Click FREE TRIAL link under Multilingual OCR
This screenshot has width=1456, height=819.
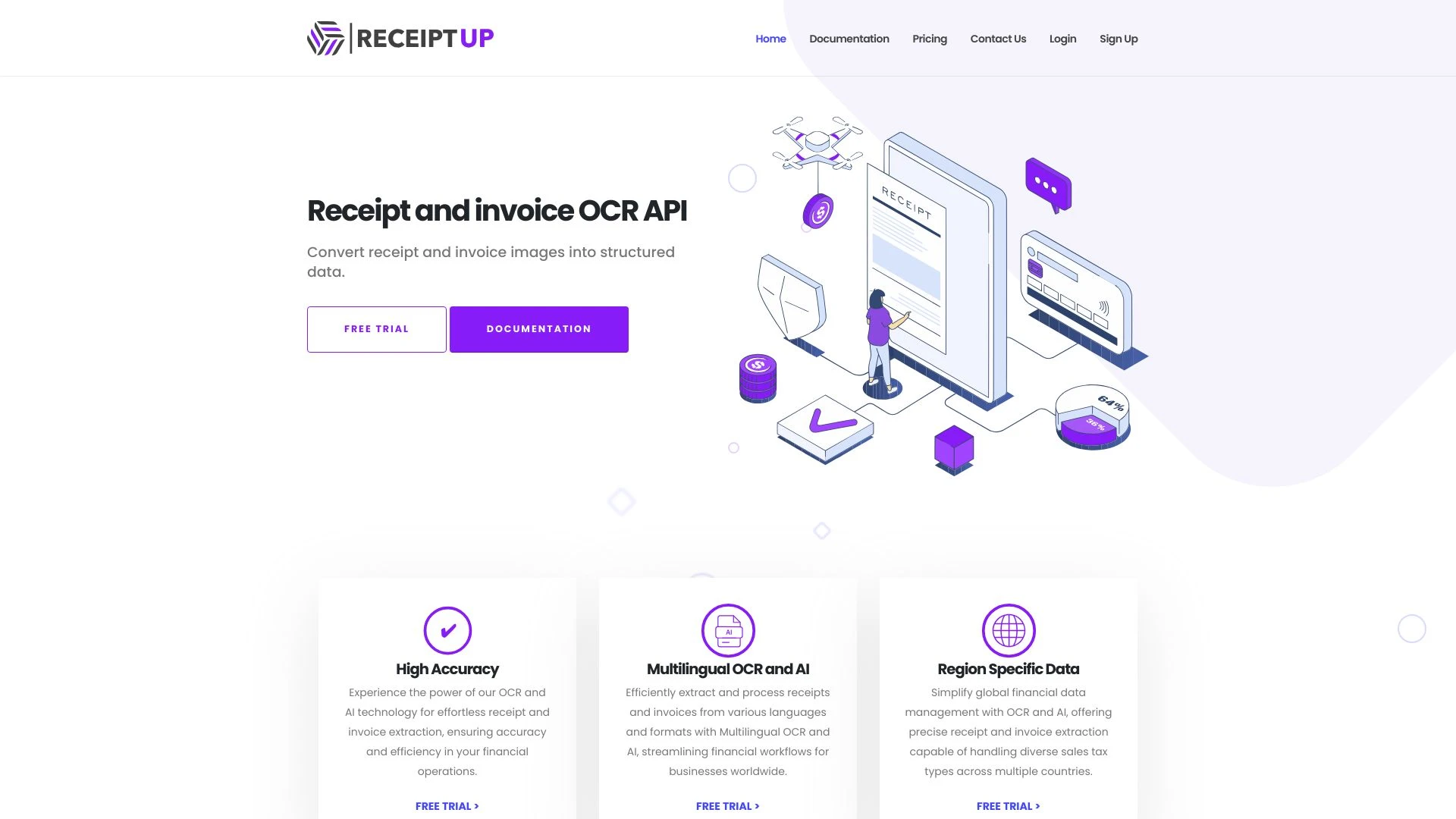point(727,805)
